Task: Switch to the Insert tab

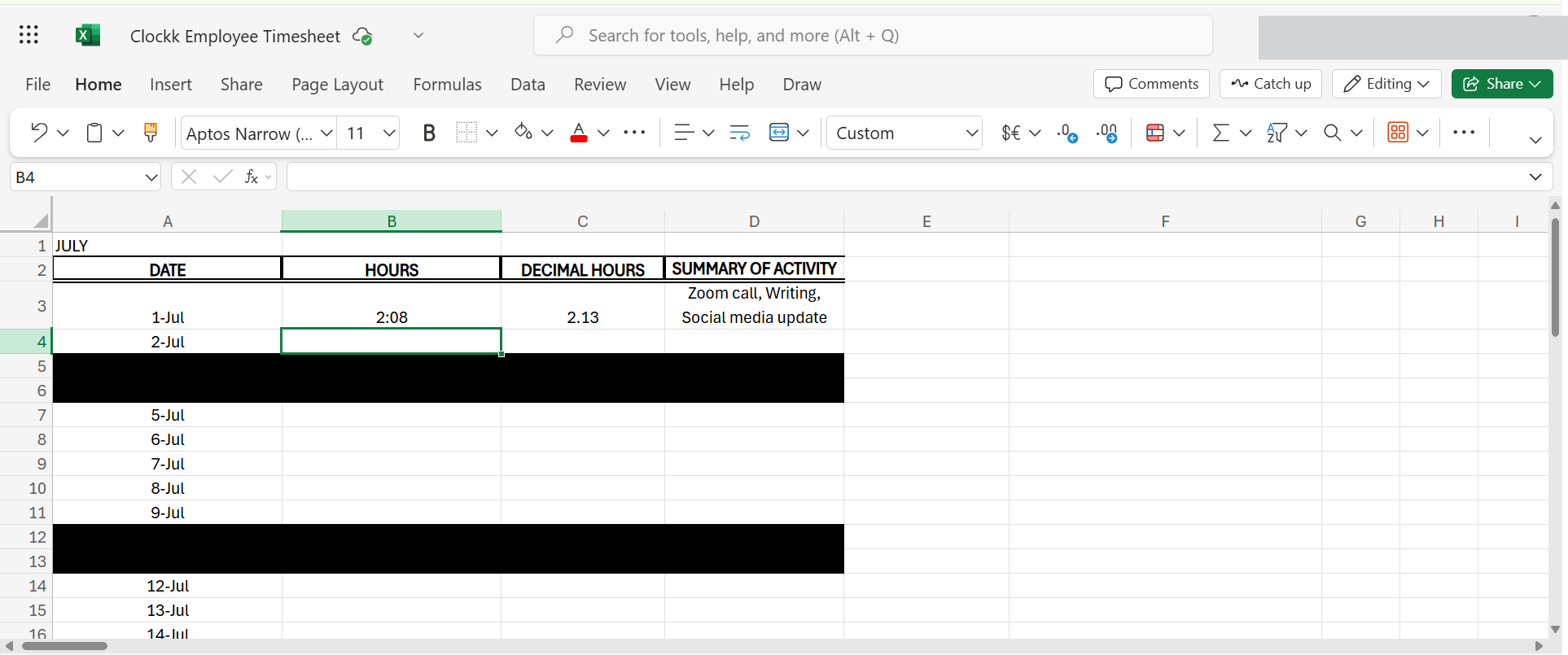Action: click(170, 85)
